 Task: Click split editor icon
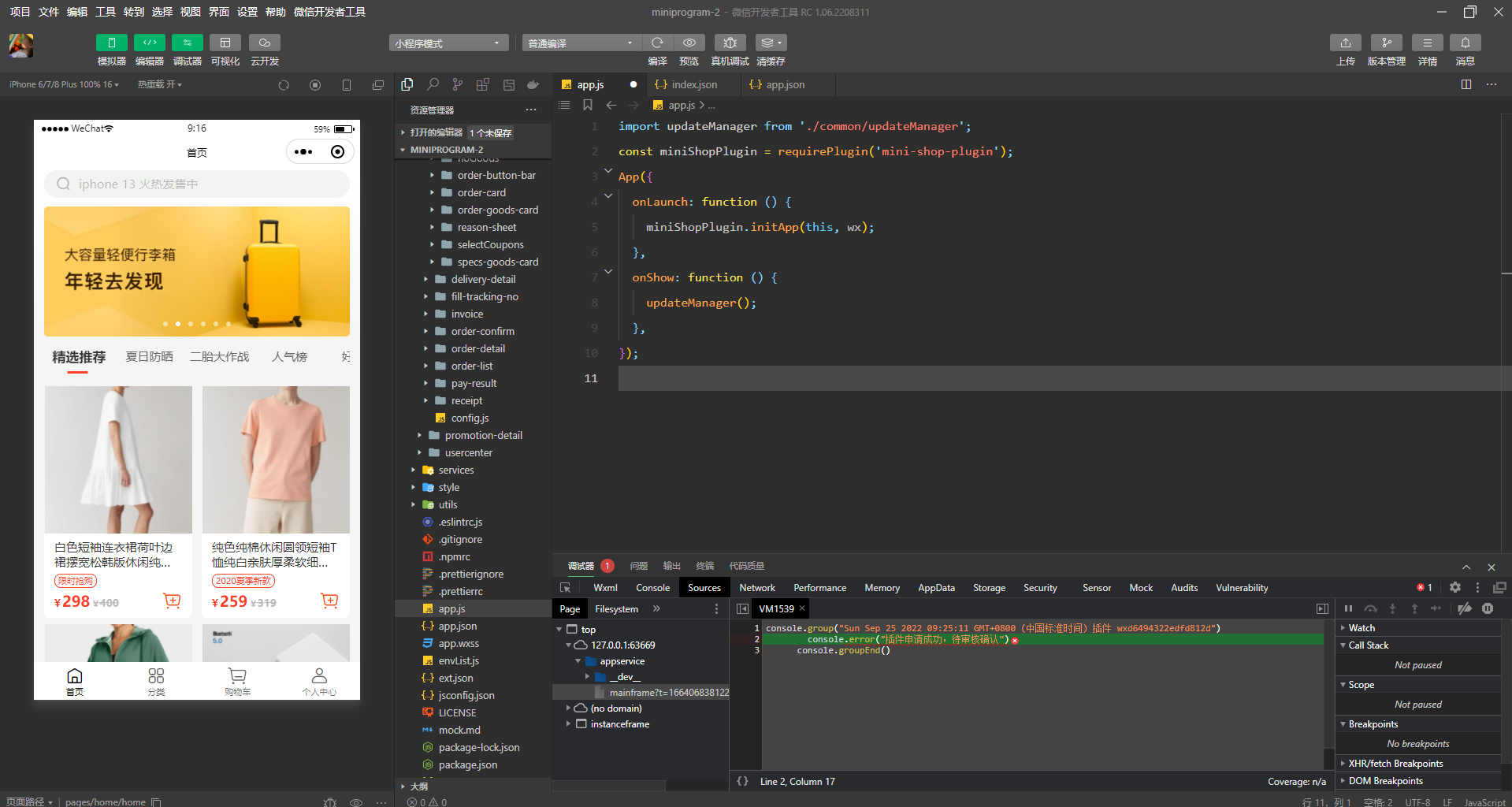coord(1466,84)
